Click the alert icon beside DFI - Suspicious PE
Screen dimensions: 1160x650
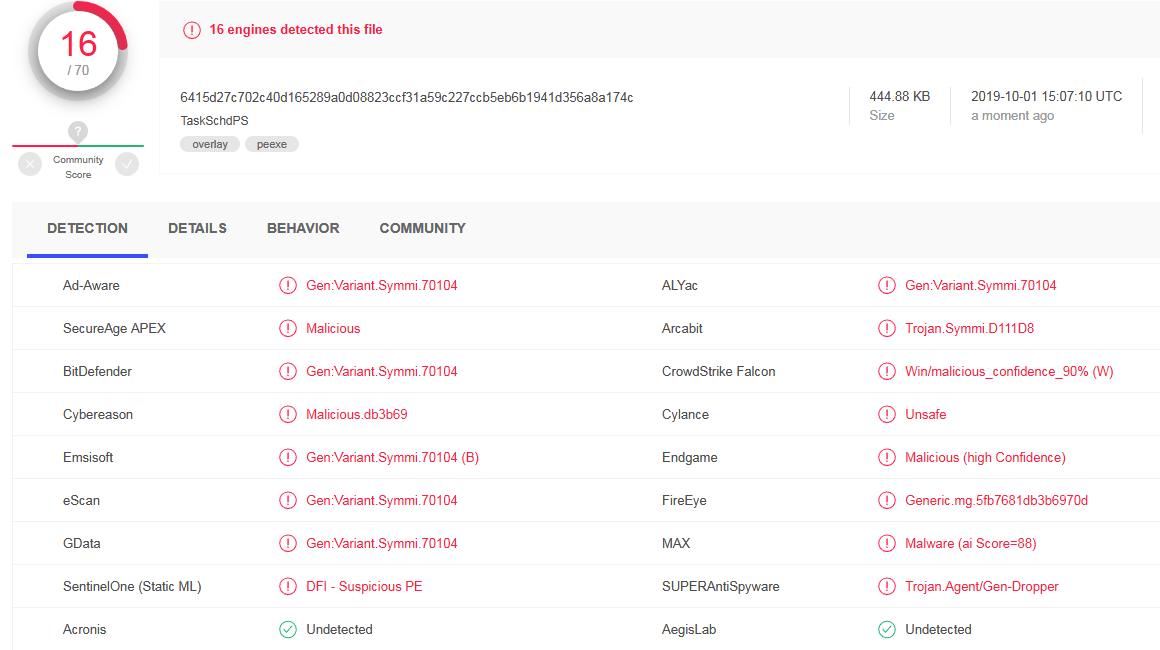(288, 586)
